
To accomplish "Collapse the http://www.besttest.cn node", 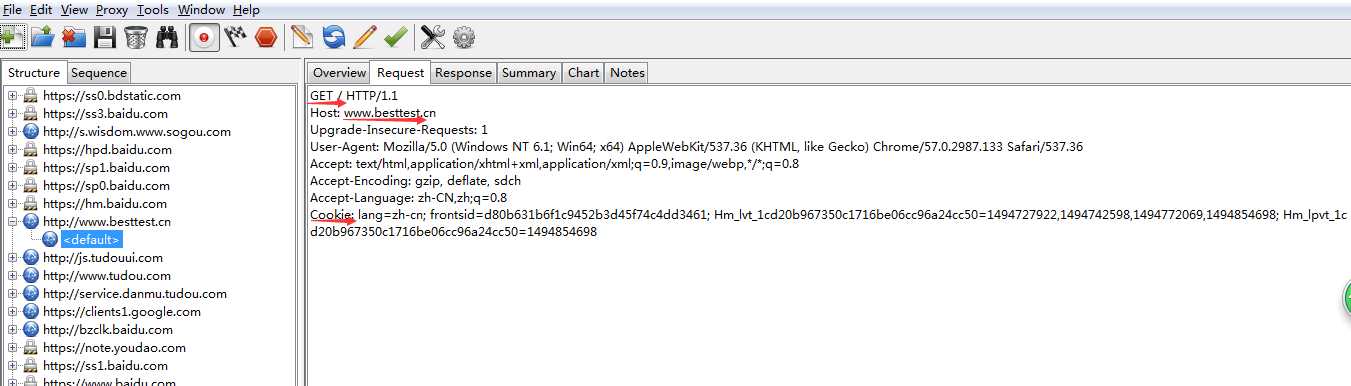I will (x=13, y=221).
